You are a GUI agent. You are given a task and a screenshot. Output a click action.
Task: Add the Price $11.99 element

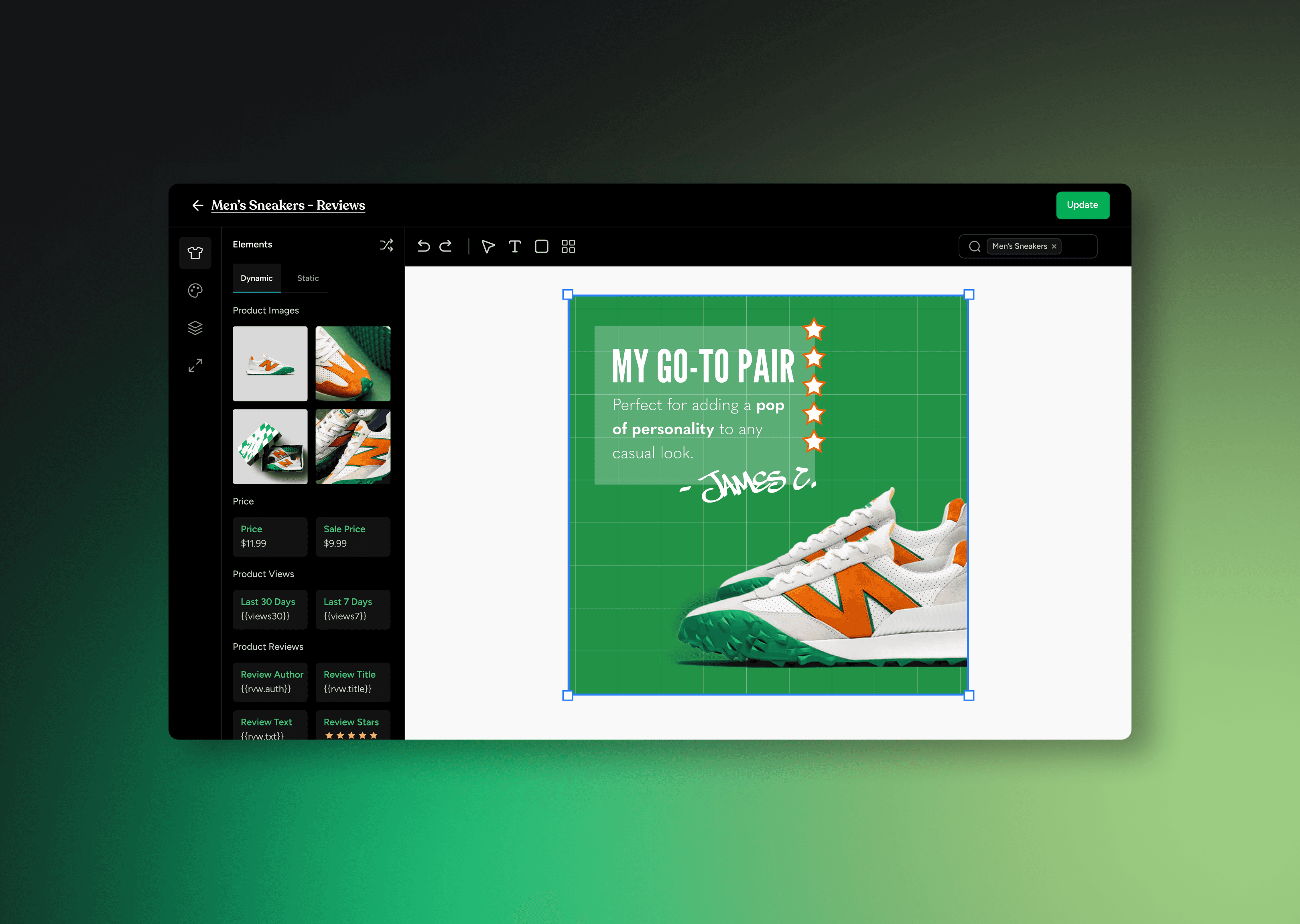point(270,537)
